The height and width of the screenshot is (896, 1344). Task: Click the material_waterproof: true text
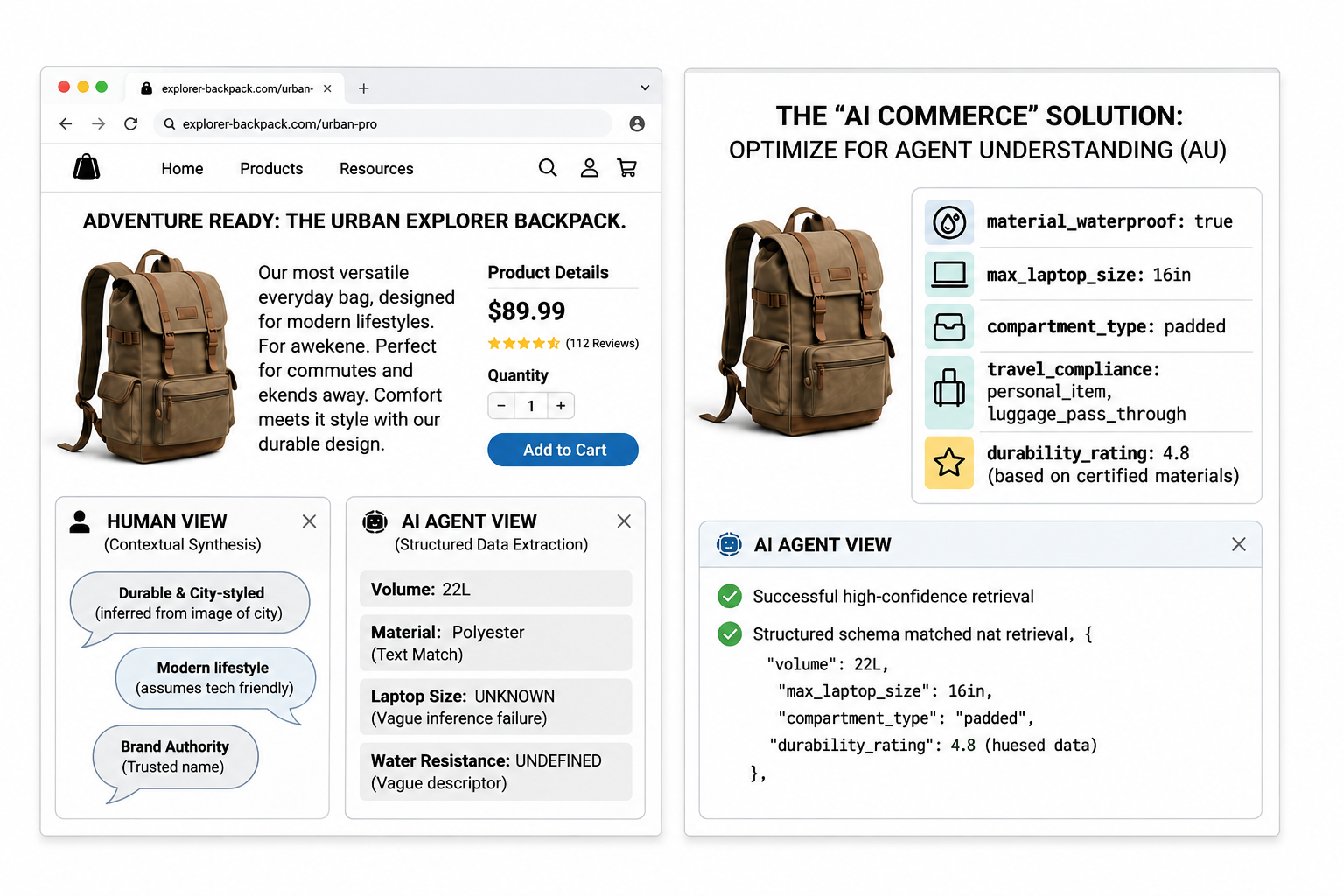click(1109, 221)
